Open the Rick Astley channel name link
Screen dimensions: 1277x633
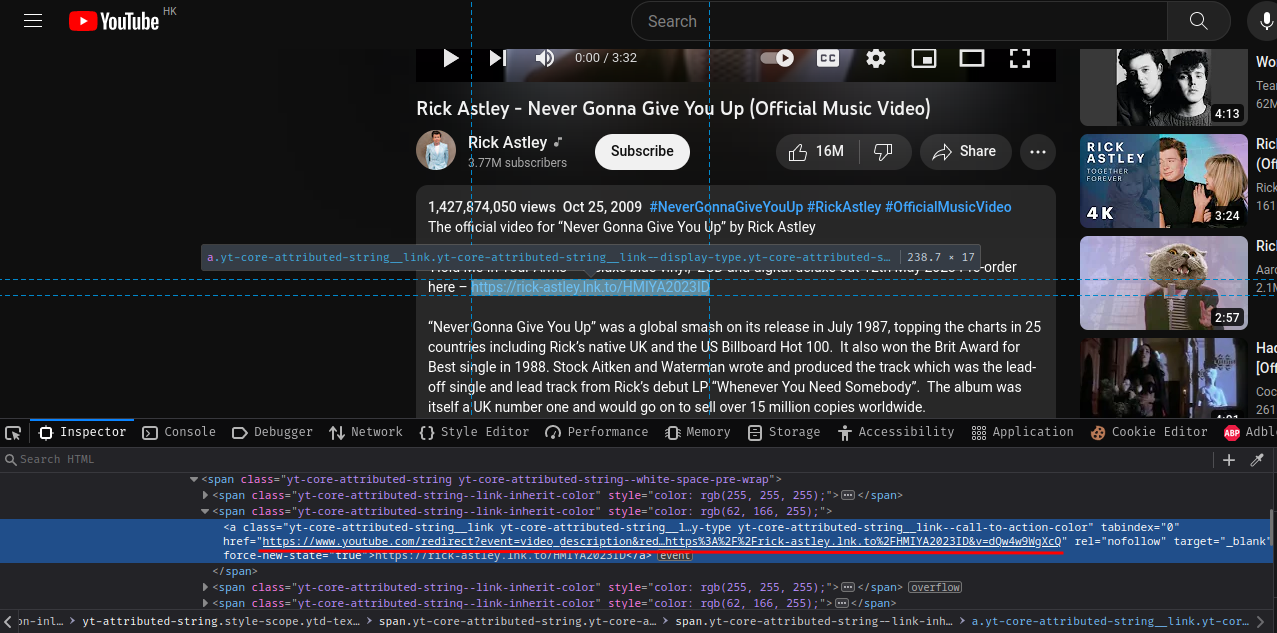(x=507, y=142)
